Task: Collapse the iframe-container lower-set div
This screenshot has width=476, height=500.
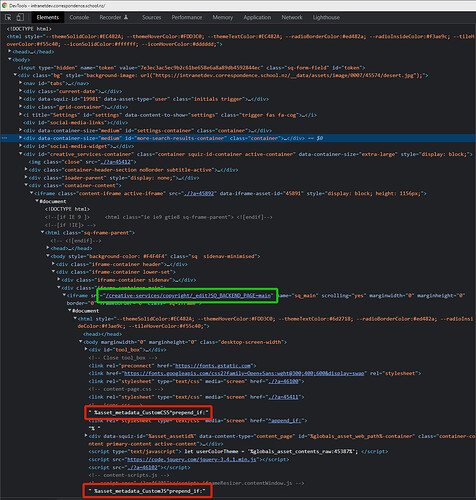Action: click(x=54, y=272)
